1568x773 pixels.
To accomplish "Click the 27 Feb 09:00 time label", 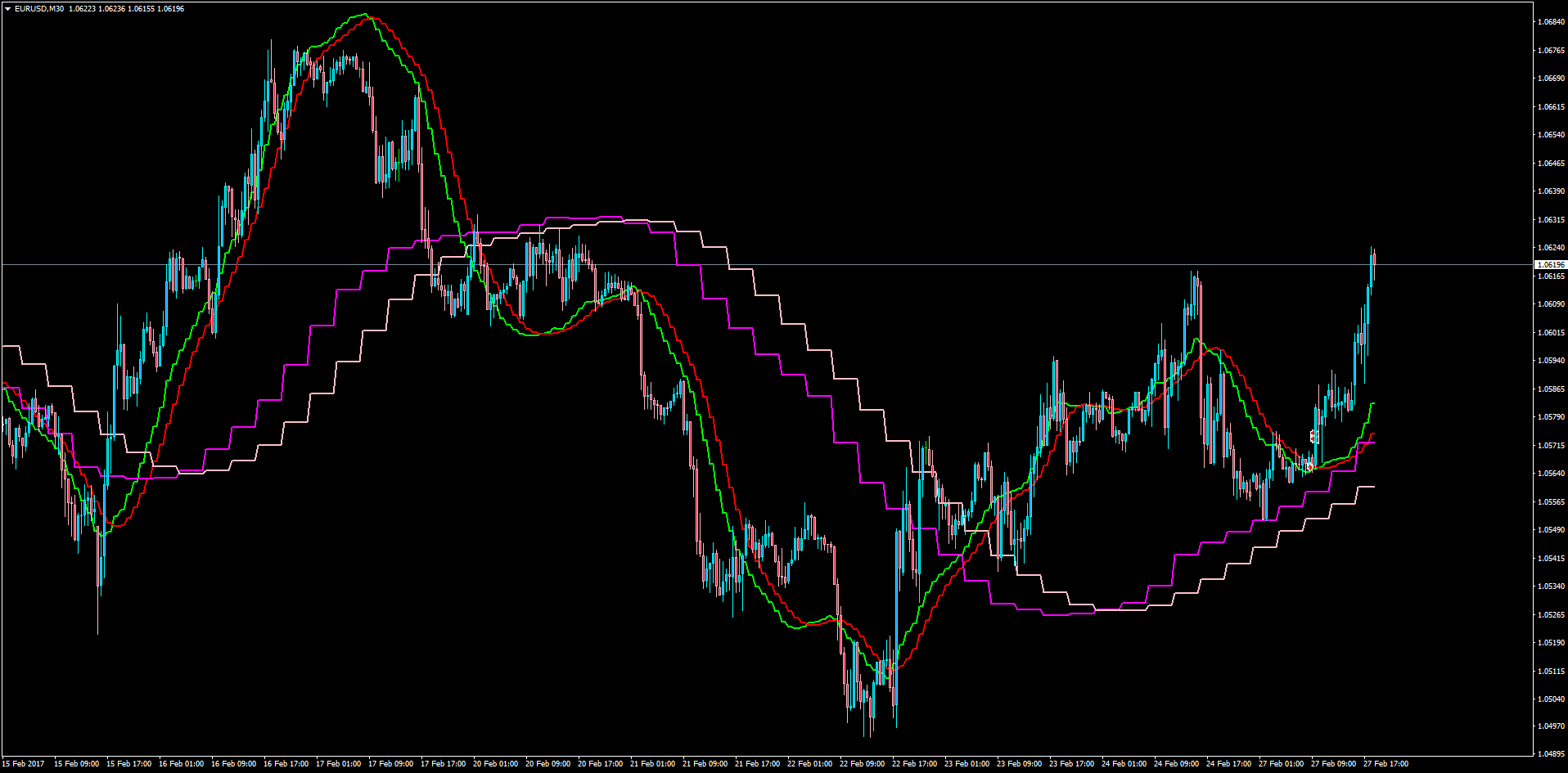I will pos(1333,764).
